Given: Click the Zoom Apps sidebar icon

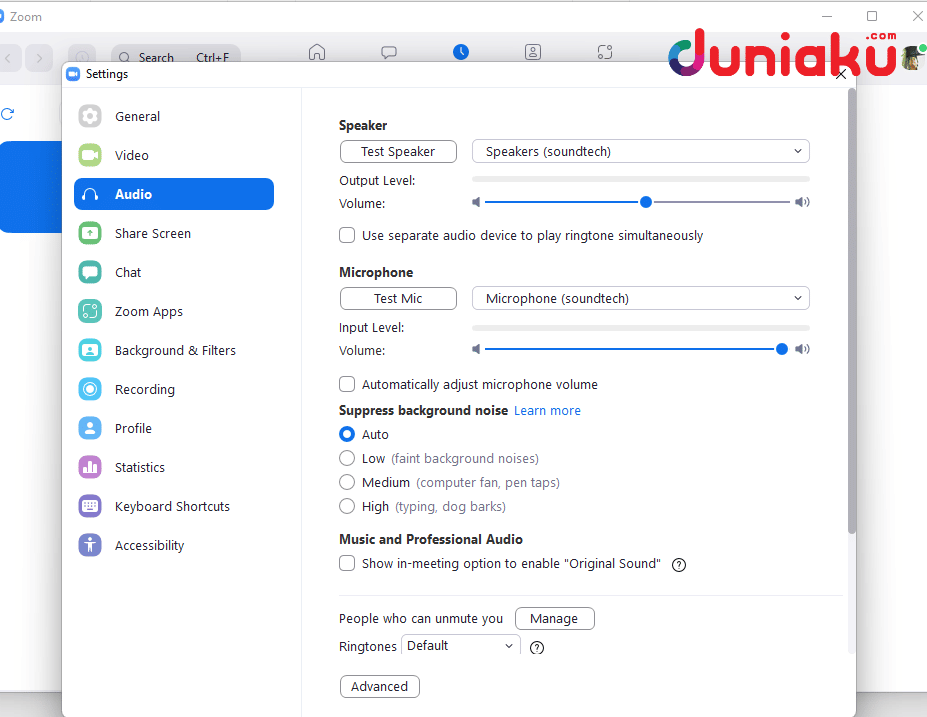Looking at the screenshot, I should (91, 311).
